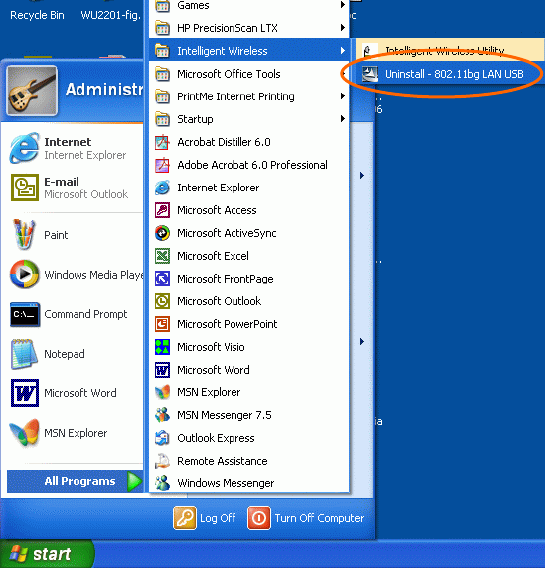Open Microsoft Visio icon
The width and height of the screenshot is (545, 568).
[163, 347]
